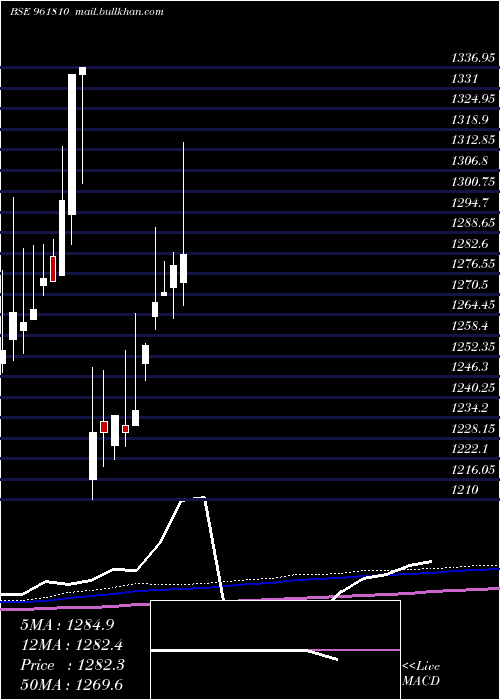Click the 1306.8 price label
Screen dimensions: 500x700
[x=470, y=161]
